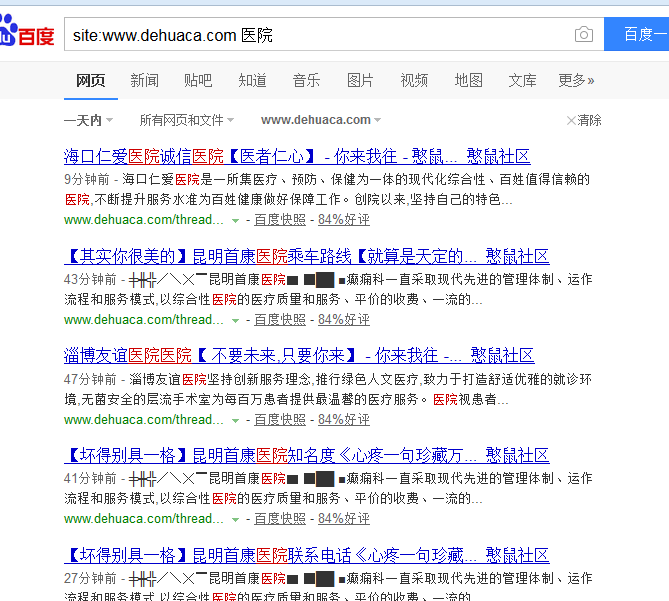Click 84%好评 in 乘车路线 result

pyautogui.click(x=344, y=319)
